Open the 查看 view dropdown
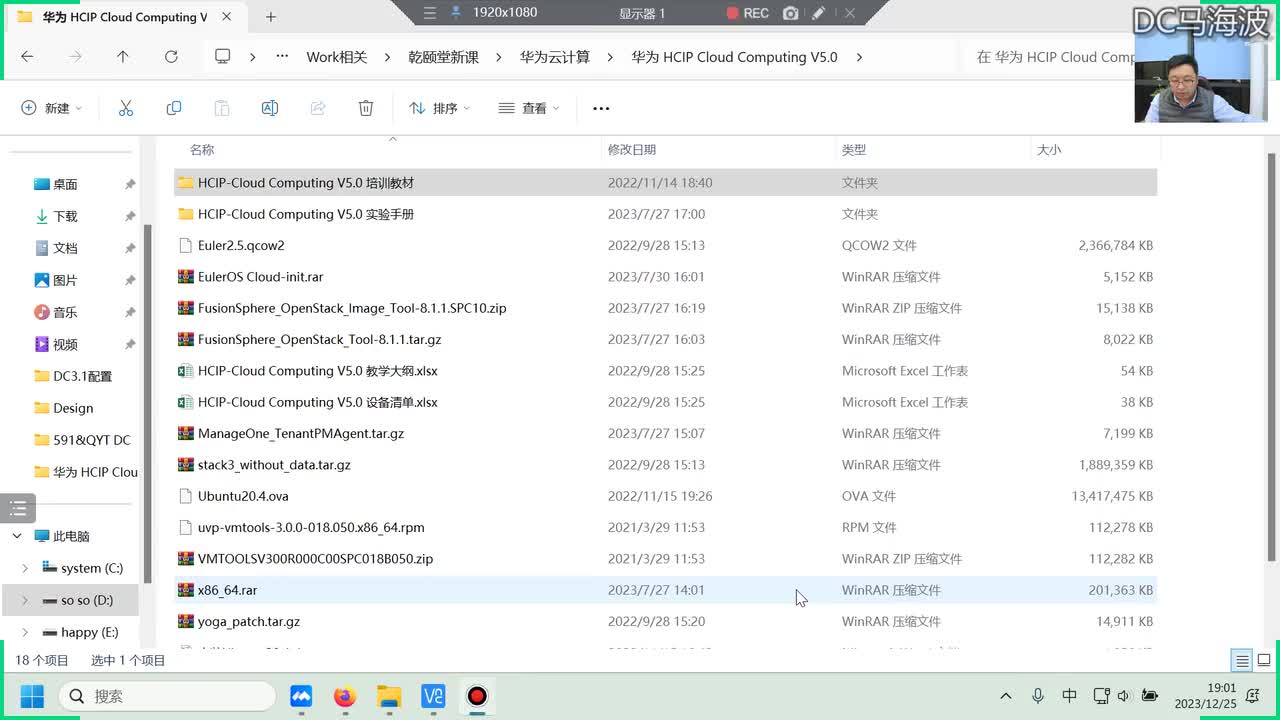The image size is (1280, 720). coord(529,108)
